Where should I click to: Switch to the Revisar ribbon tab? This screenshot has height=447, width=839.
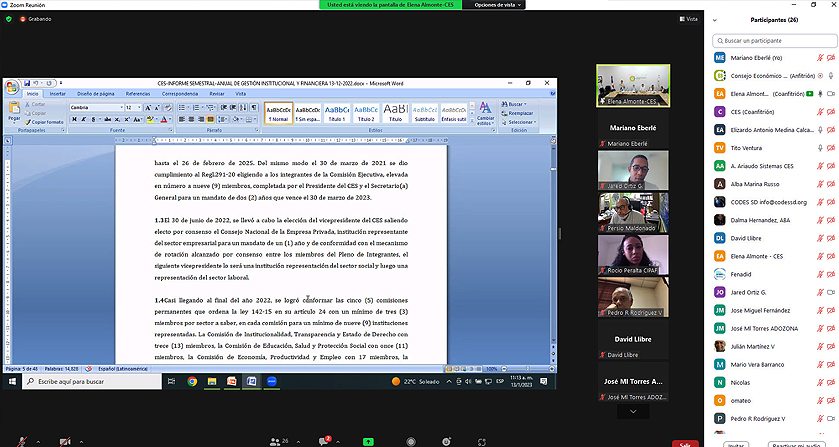point(217,94)
